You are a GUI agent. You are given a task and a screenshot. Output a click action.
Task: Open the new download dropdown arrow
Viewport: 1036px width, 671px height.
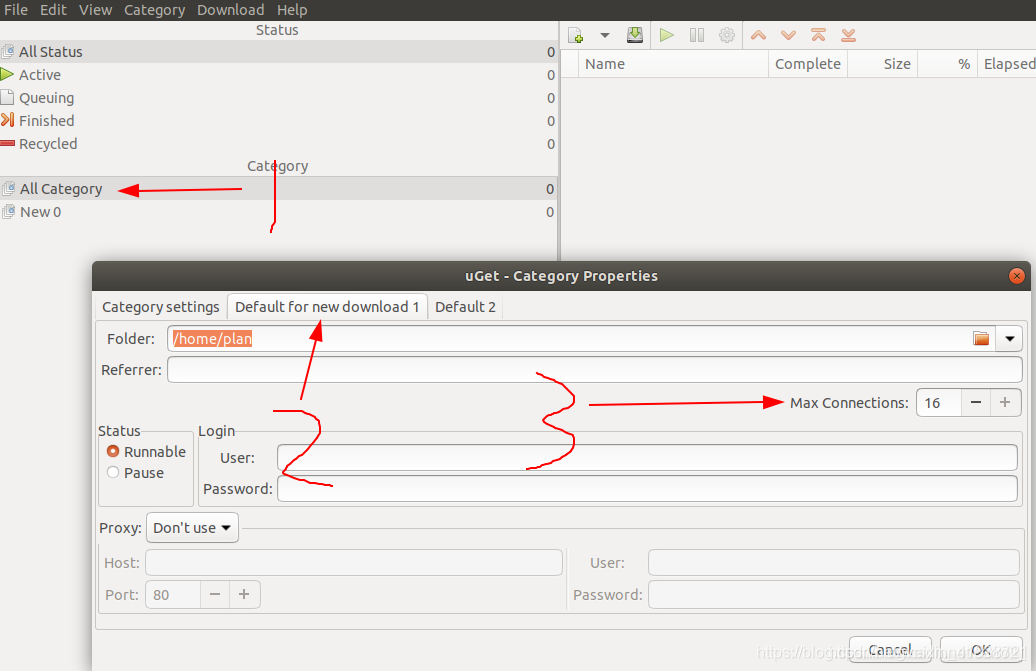click(605, 35)
